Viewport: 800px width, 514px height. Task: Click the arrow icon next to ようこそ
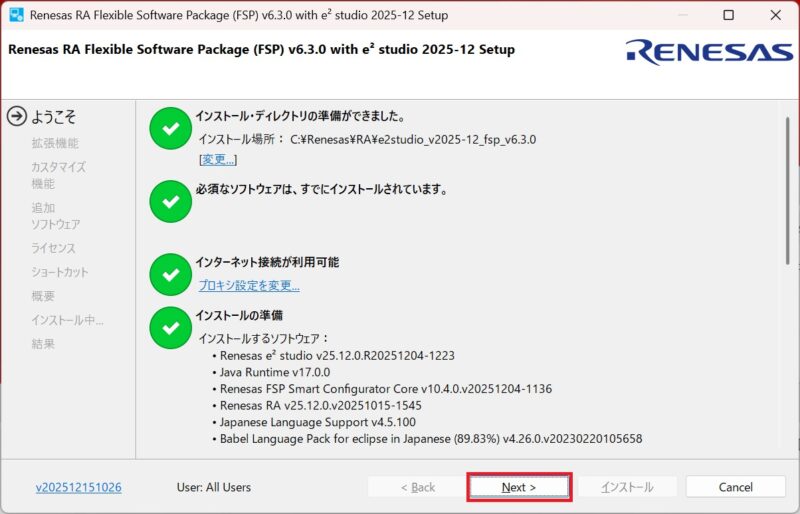click(x=16, y=116)
